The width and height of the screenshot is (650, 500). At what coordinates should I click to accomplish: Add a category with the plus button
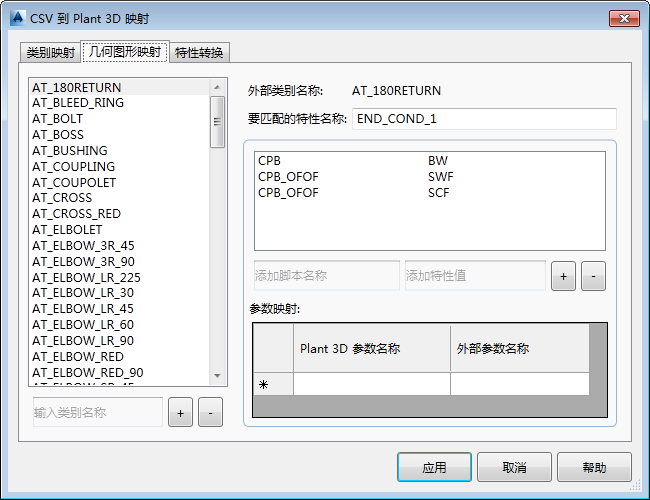(x=180, y=413)
